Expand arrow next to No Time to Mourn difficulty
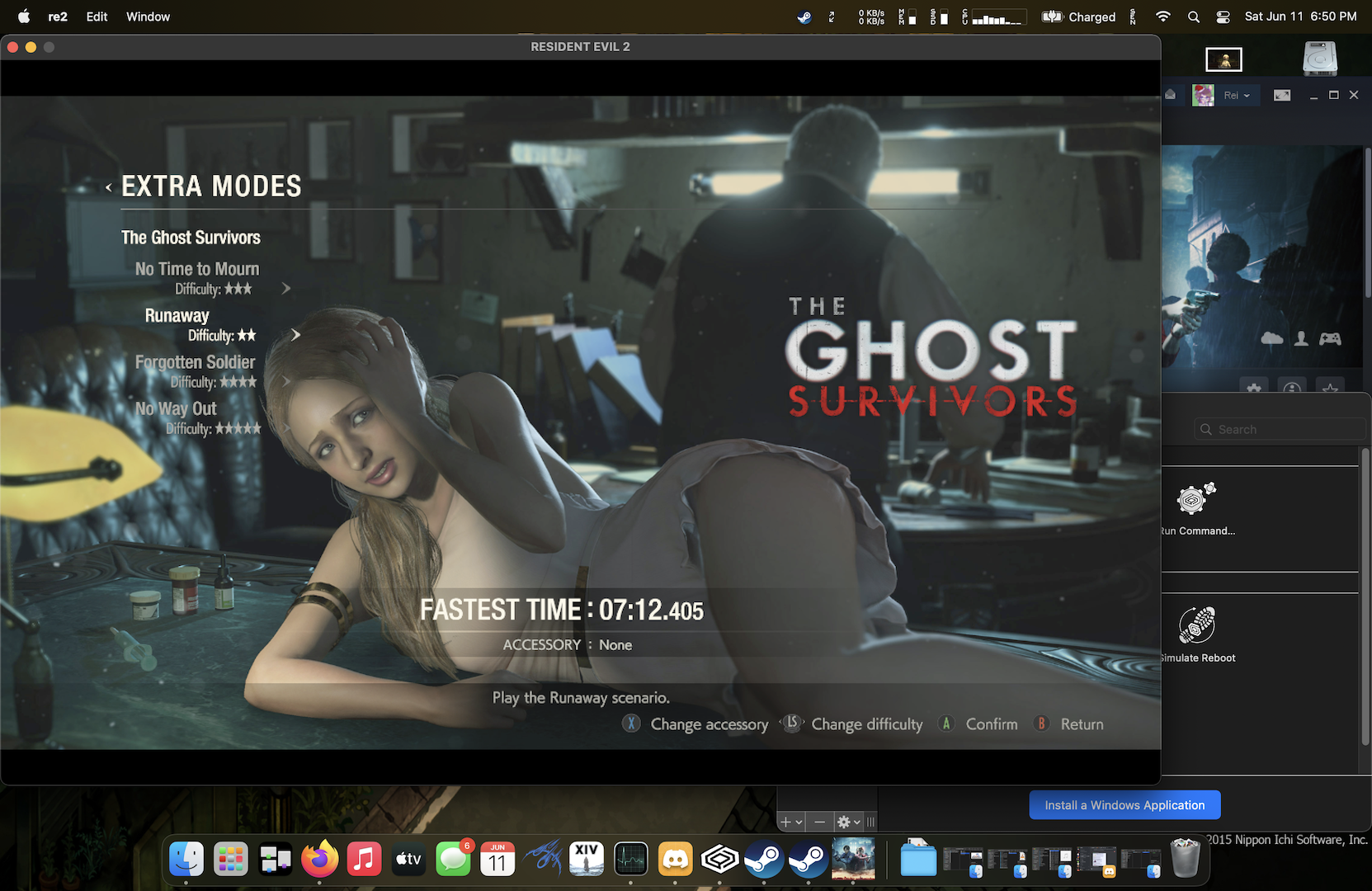 click(x=286, y=289)
